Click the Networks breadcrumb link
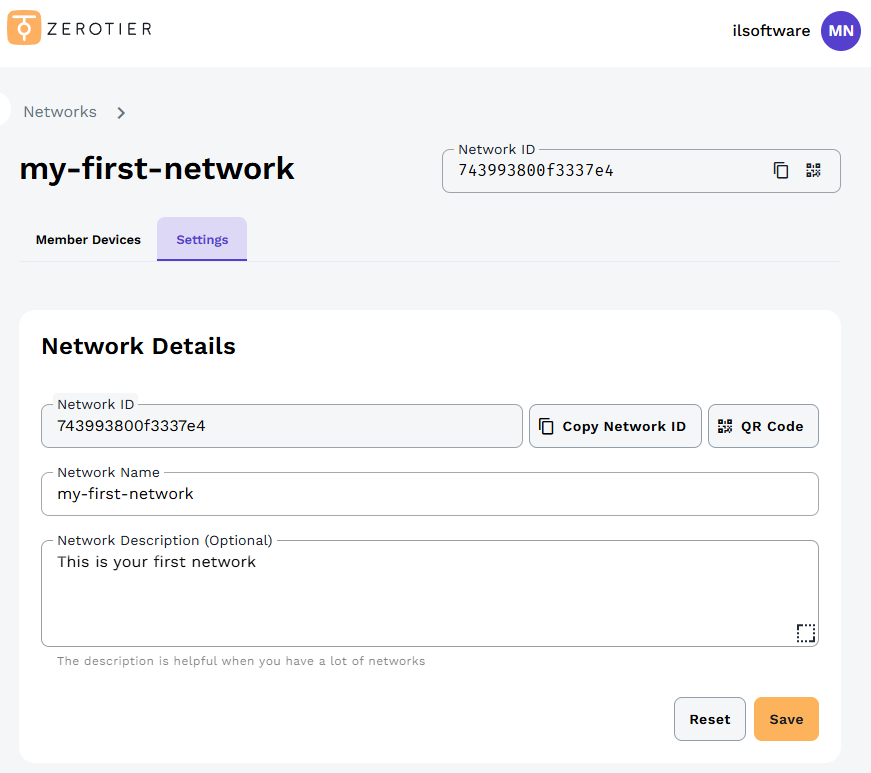 point(60,112)
